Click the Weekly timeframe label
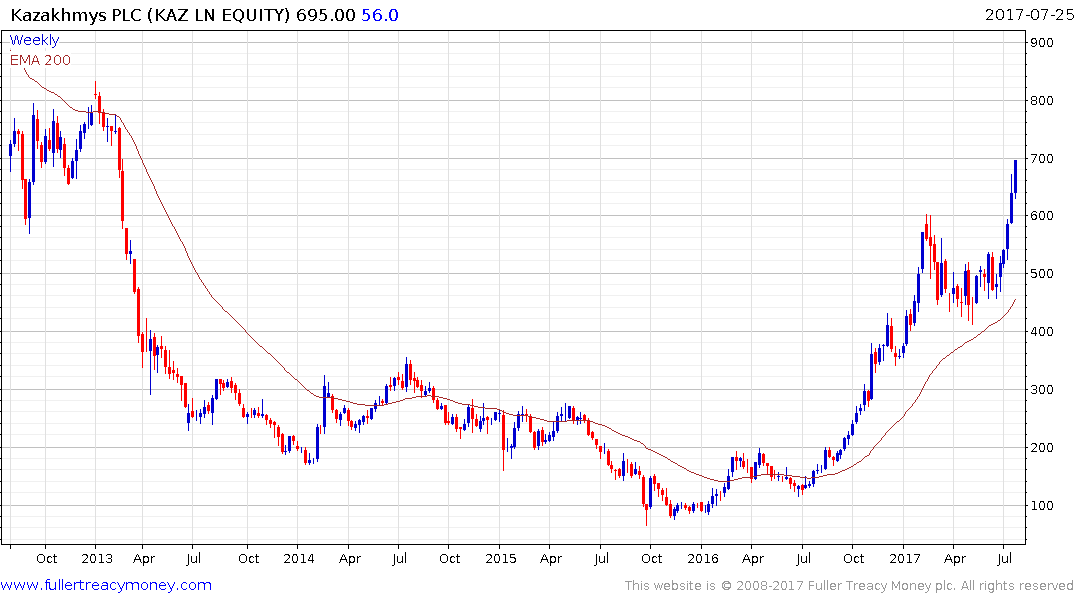 click(x=34, y=40)
